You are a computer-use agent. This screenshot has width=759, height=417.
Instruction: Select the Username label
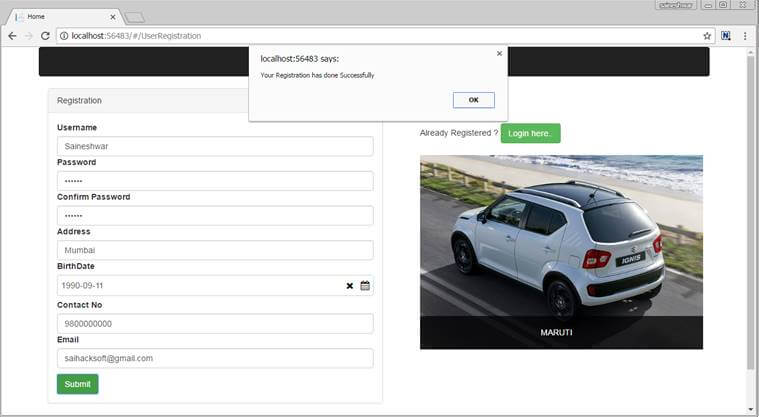77,127
